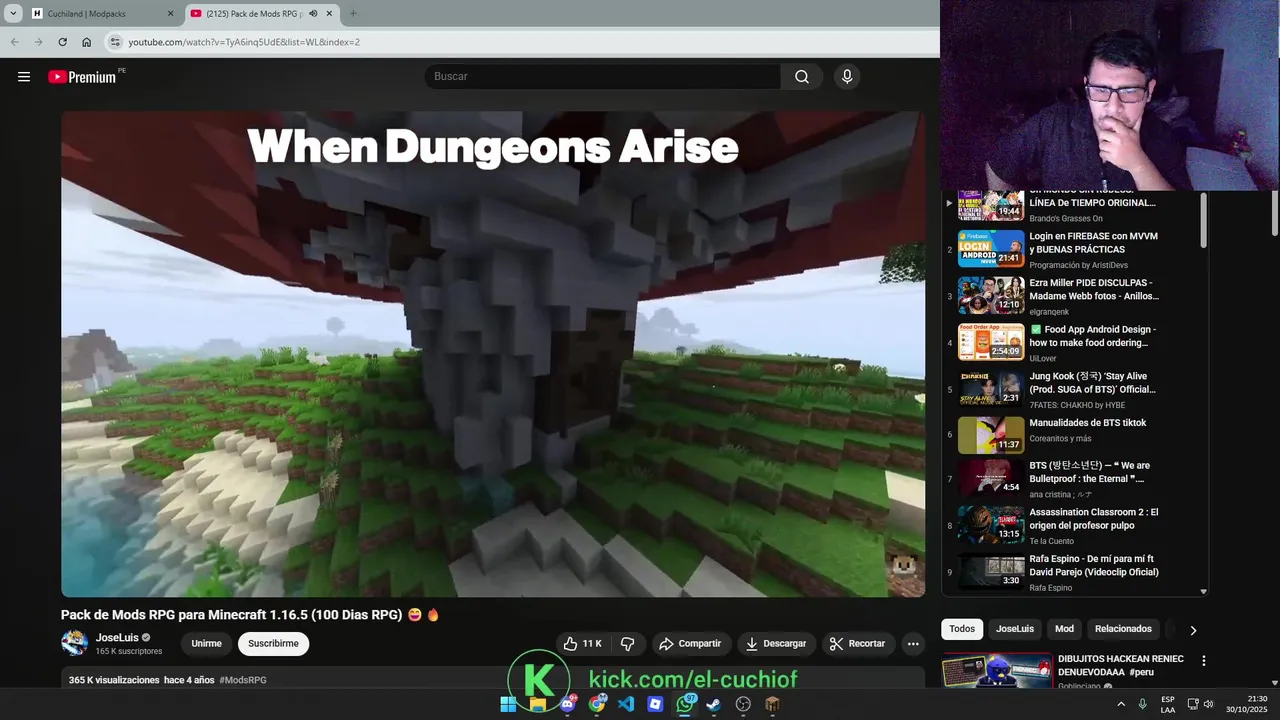Start voice search with microphone icon
1280x720 pixels.
[x=847, y=77]
